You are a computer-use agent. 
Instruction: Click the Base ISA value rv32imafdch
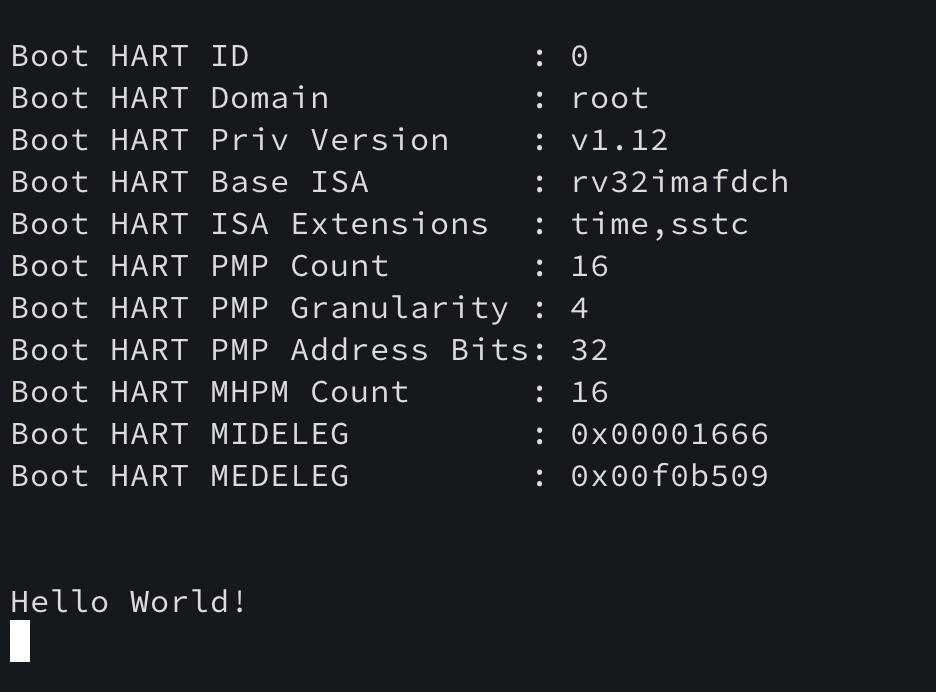tap(679, 182)
